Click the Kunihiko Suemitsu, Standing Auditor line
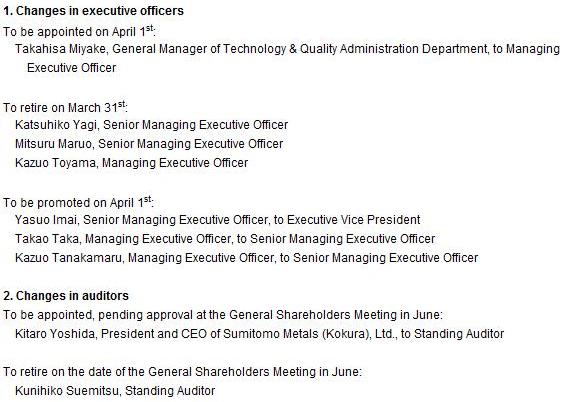The height and width of the screenshot is (402, 563). (x=115, y=391)
